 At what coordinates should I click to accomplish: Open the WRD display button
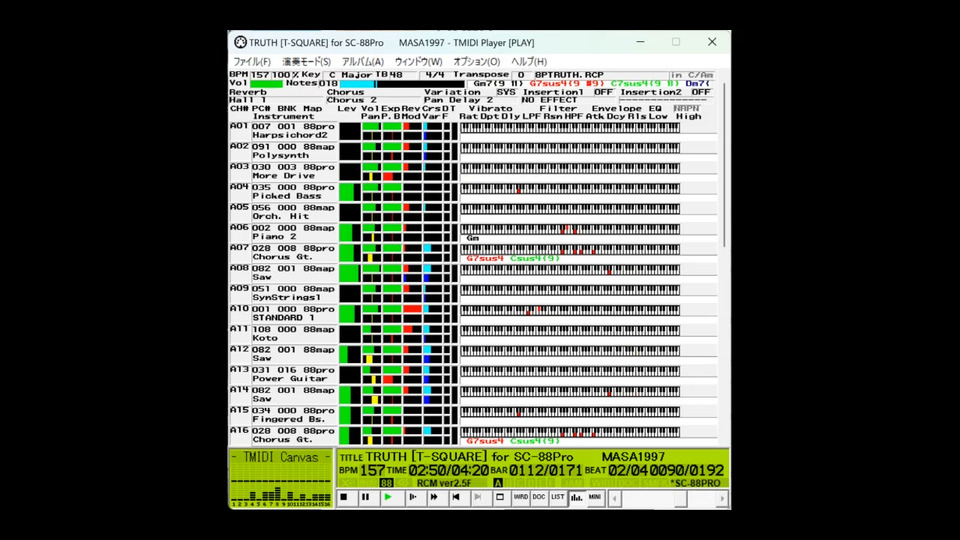coord(520,498)
